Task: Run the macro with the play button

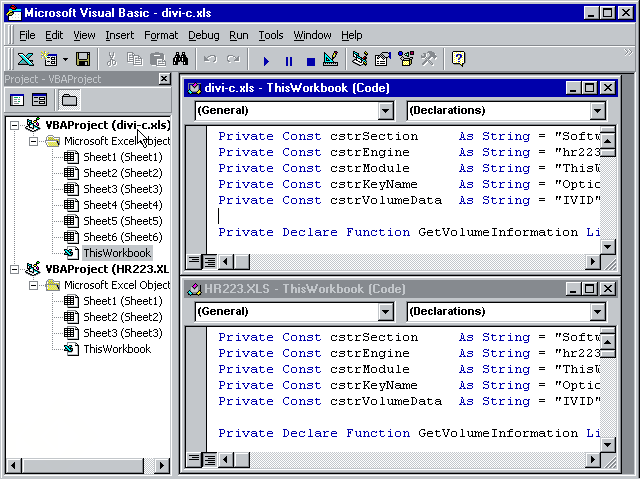Action: [266, 60]
